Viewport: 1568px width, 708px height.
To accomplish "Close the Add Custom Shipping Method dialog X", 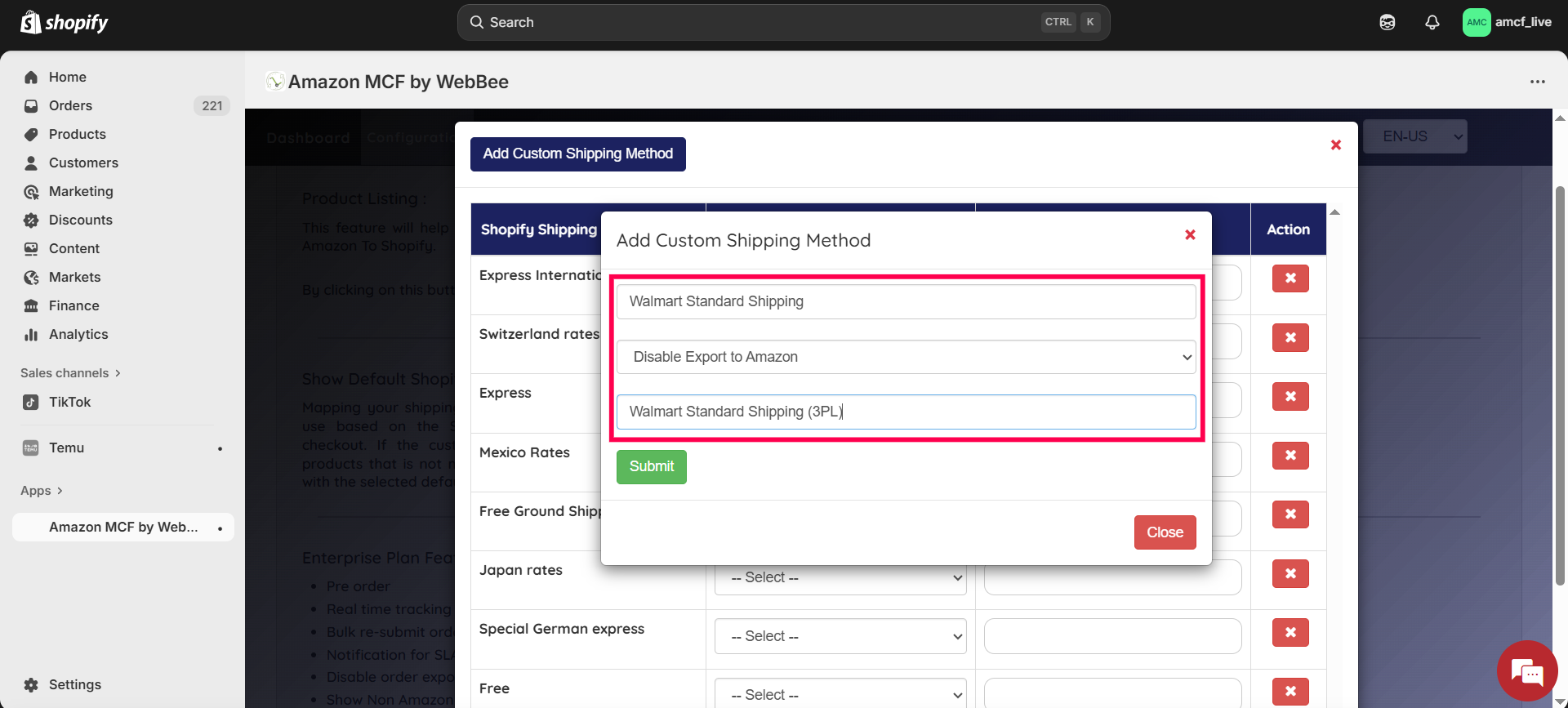I will [1190, 235].
